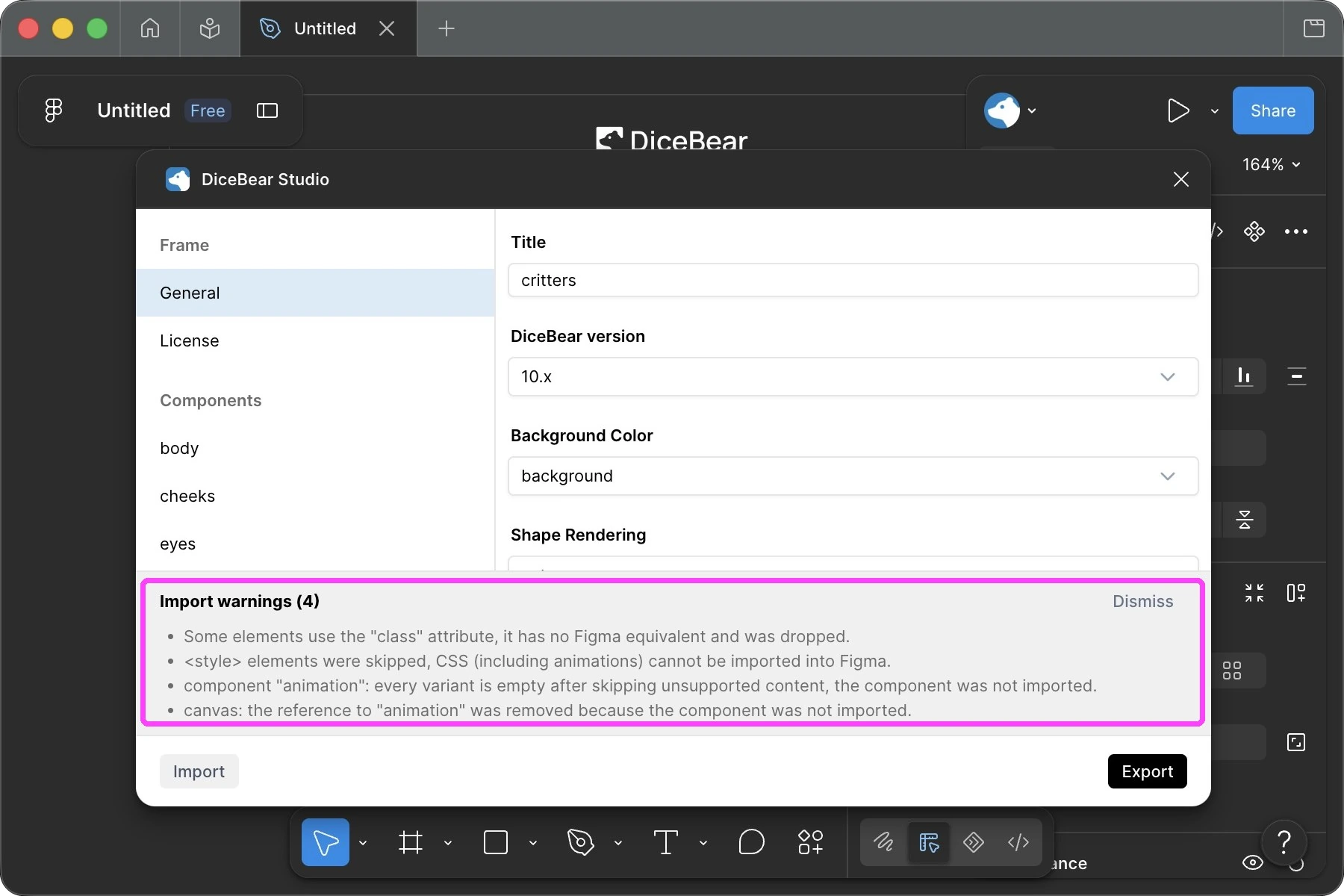Open the body component
This screenshot has height=896, width=1344.
coord(315,448)
